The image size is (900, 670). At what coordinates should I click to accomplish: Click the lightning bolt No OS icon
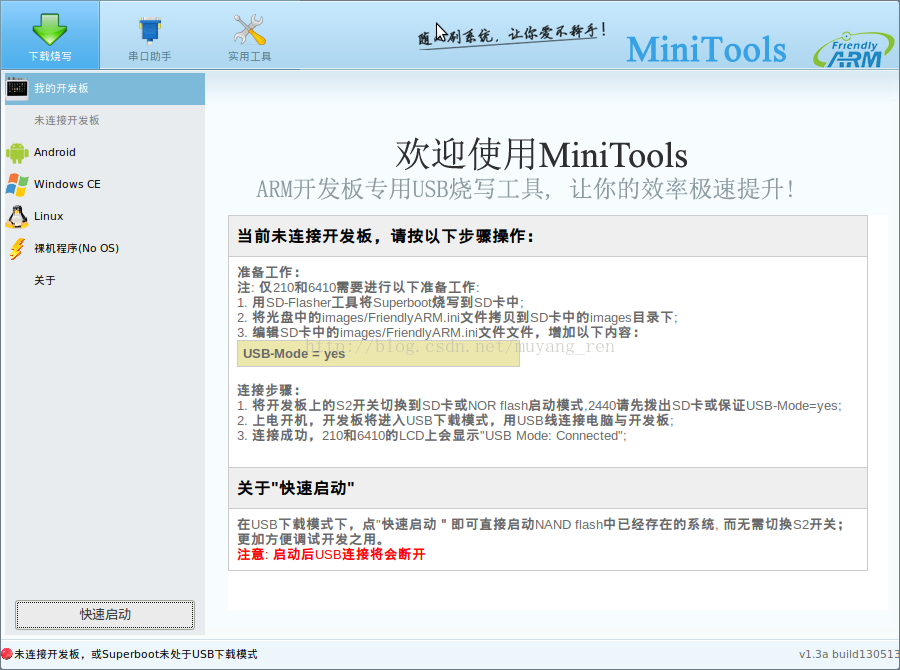(x=17, y=249)
